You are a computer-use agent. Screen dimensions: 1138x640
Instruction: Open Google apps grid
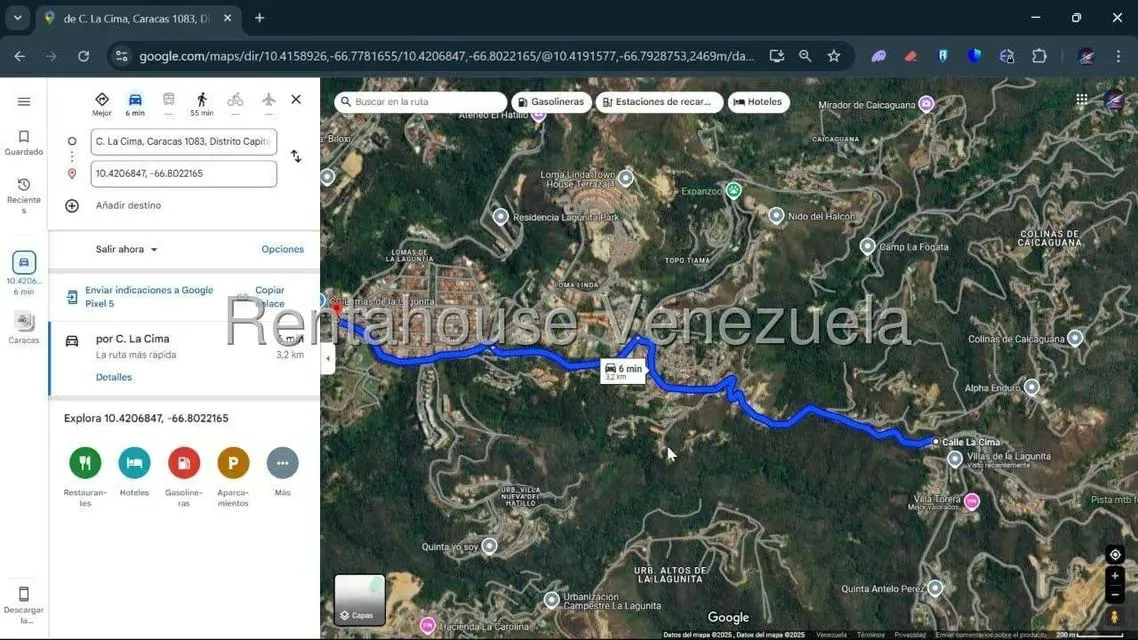(1081, 99)
